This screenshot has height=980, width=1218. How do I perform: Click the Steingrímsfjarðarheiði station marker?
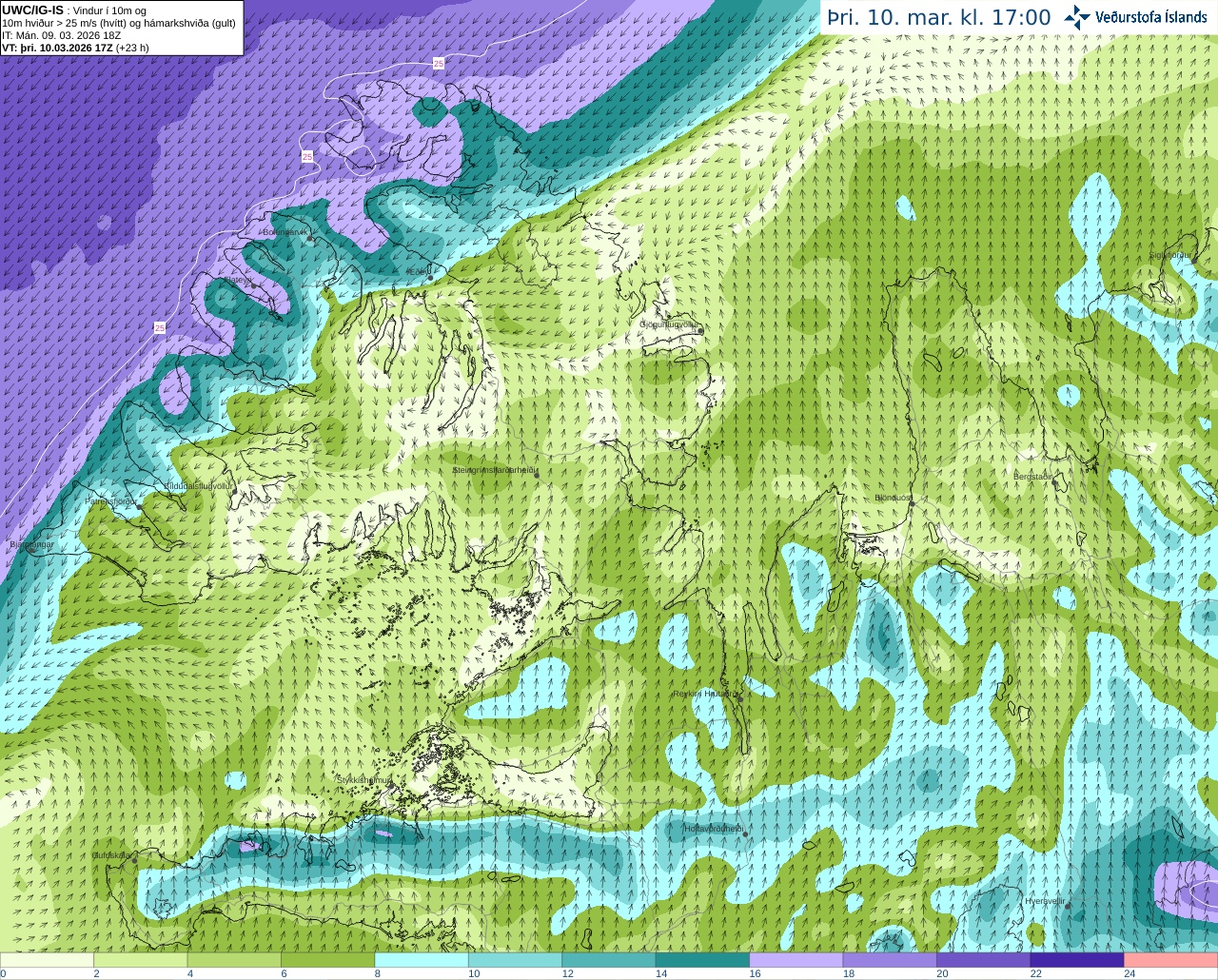click(537, 475)
